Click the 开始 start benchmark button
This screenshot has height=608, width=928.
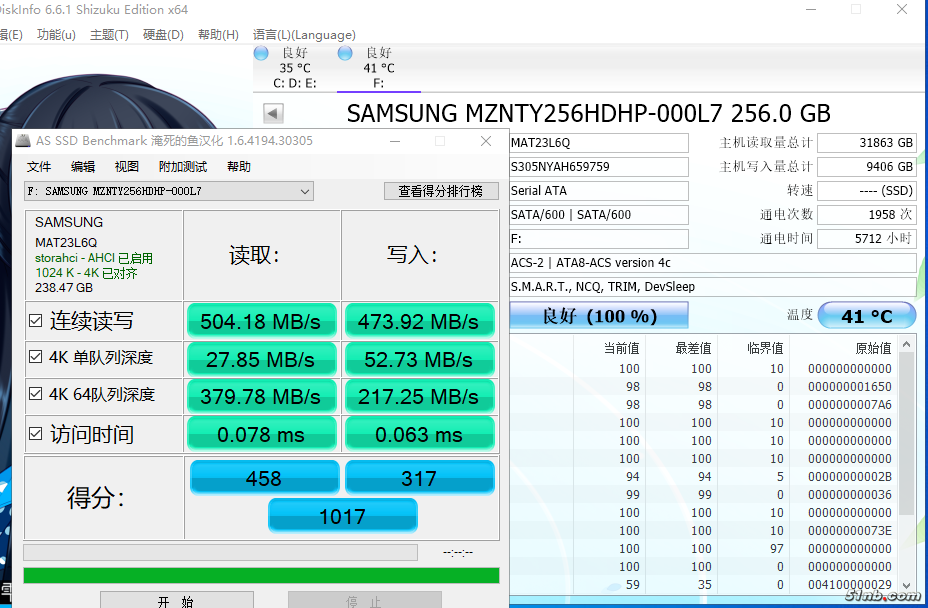coord(176,600)
